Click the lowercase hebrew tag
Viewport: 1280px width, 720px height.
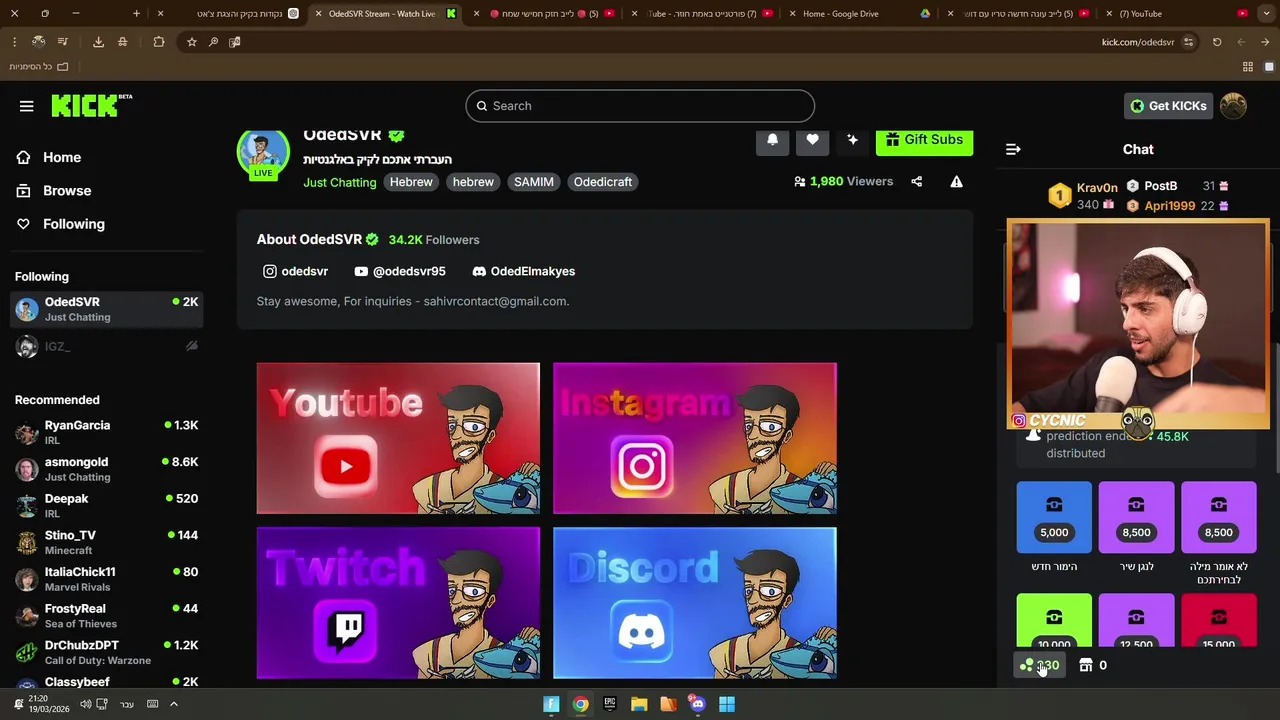(x=473, y=182)
